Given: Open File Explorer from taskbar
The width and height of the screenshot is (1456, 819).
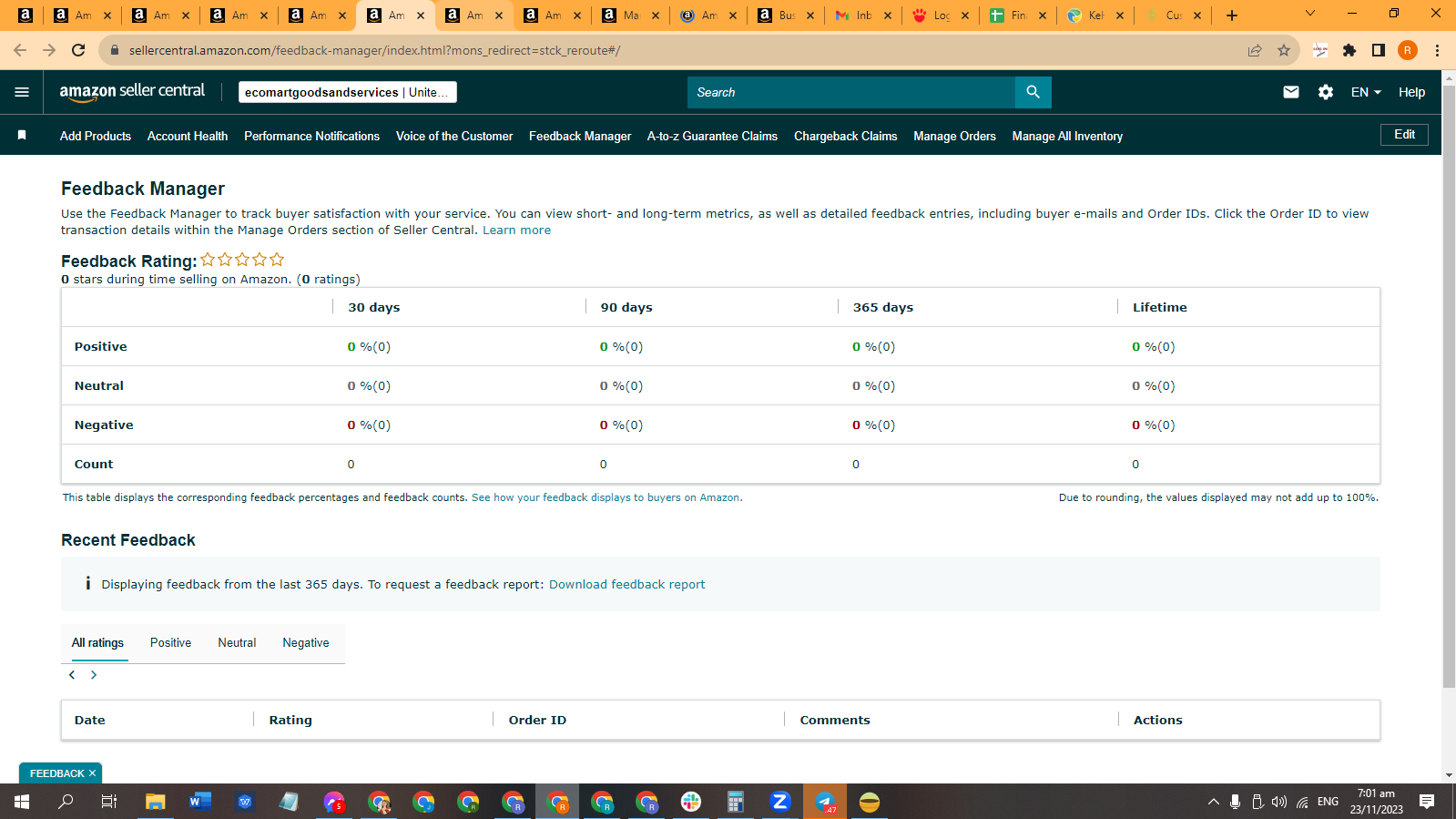Looking at the screenshot, I should pyautogui.click(x=156, y=802).
